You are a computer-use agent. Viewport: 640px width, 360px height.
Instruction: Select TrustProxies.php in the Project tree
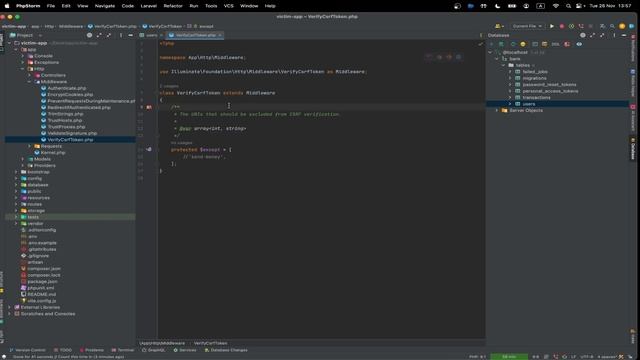tap(67, 127)
